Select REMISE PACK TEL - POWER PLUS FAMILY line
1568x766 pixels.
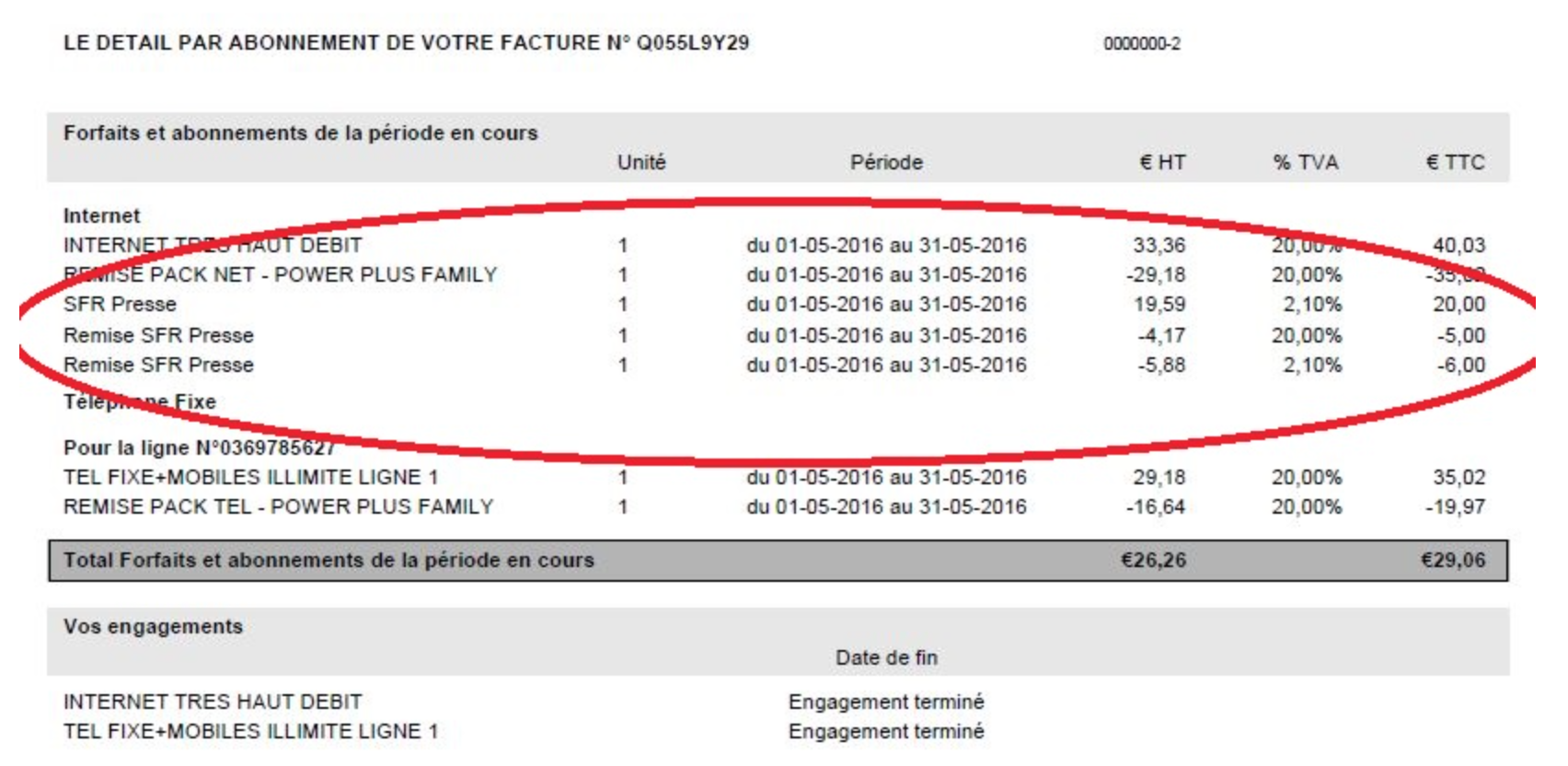(278, 507)
